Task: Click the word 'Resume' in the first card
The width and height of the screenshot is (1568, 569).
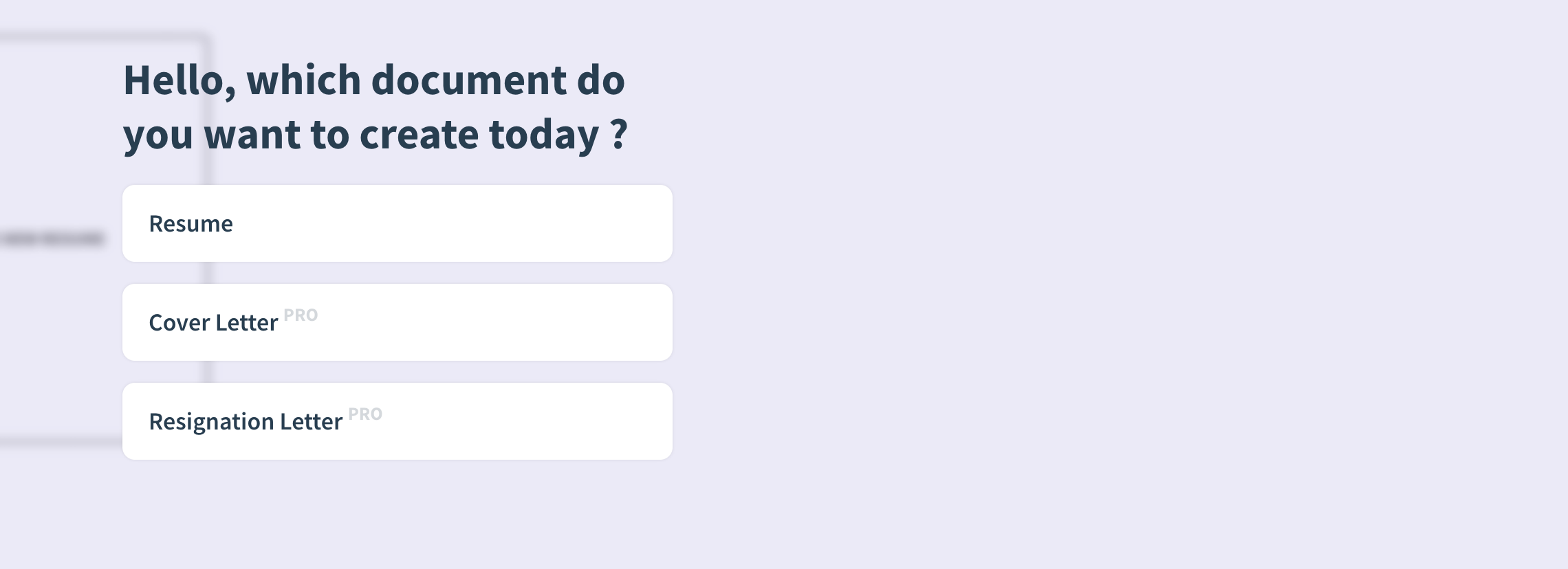Action: tap(191, 224)
